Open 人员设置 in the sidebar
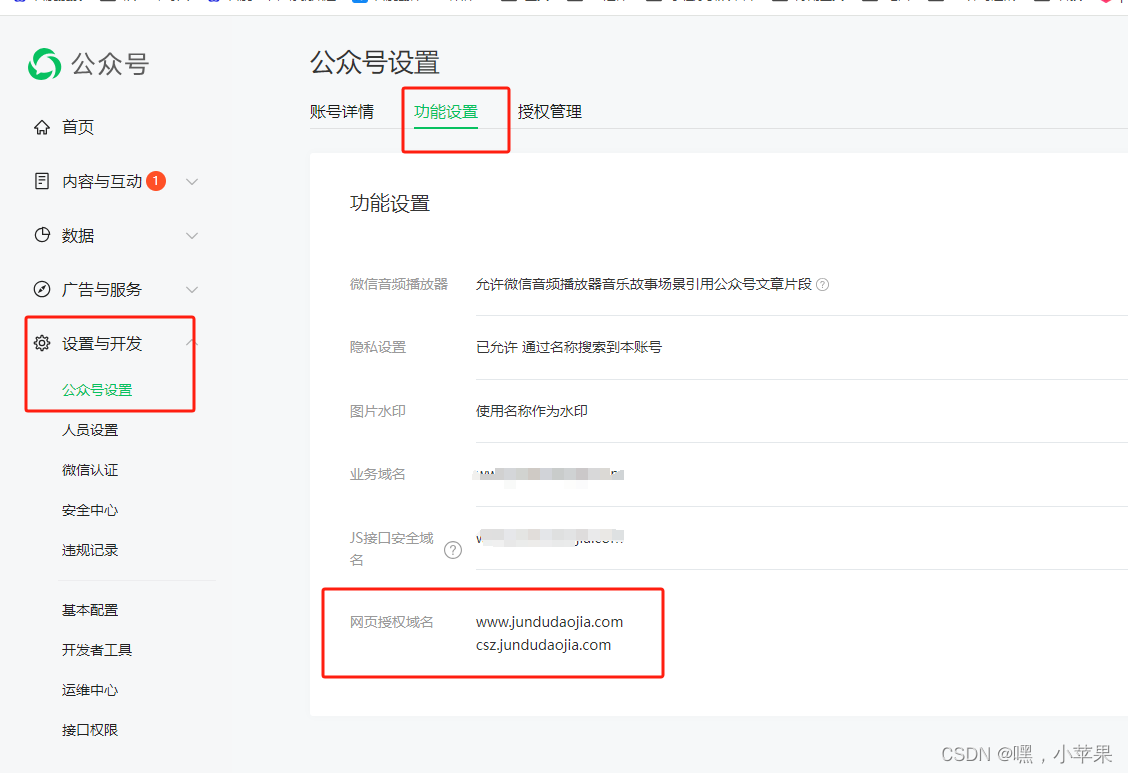This screenshot has width=1128, height=773. point(93,429)
